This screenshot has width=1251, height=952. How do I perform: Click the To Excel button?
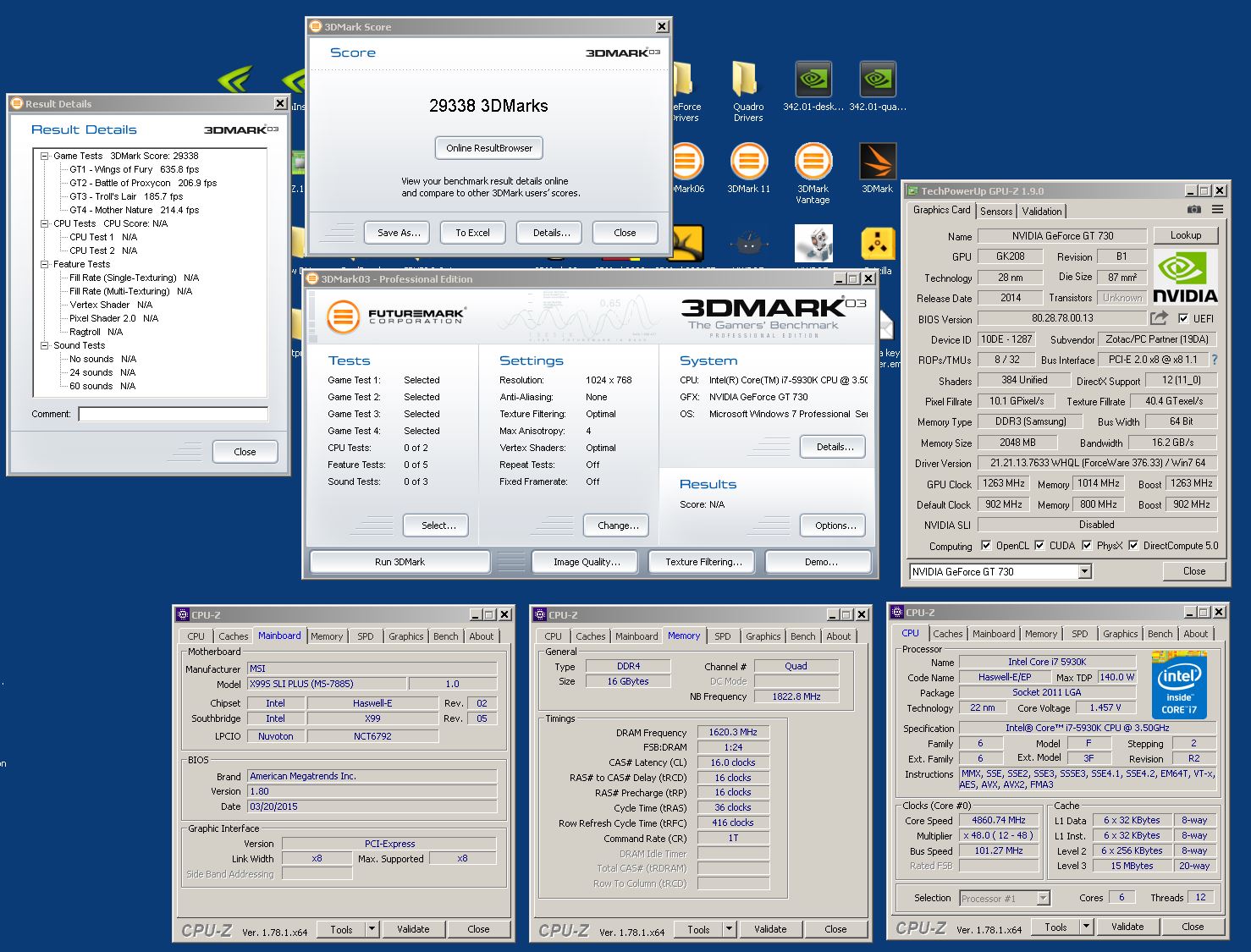pyautogui.click(x=472, y=233)
